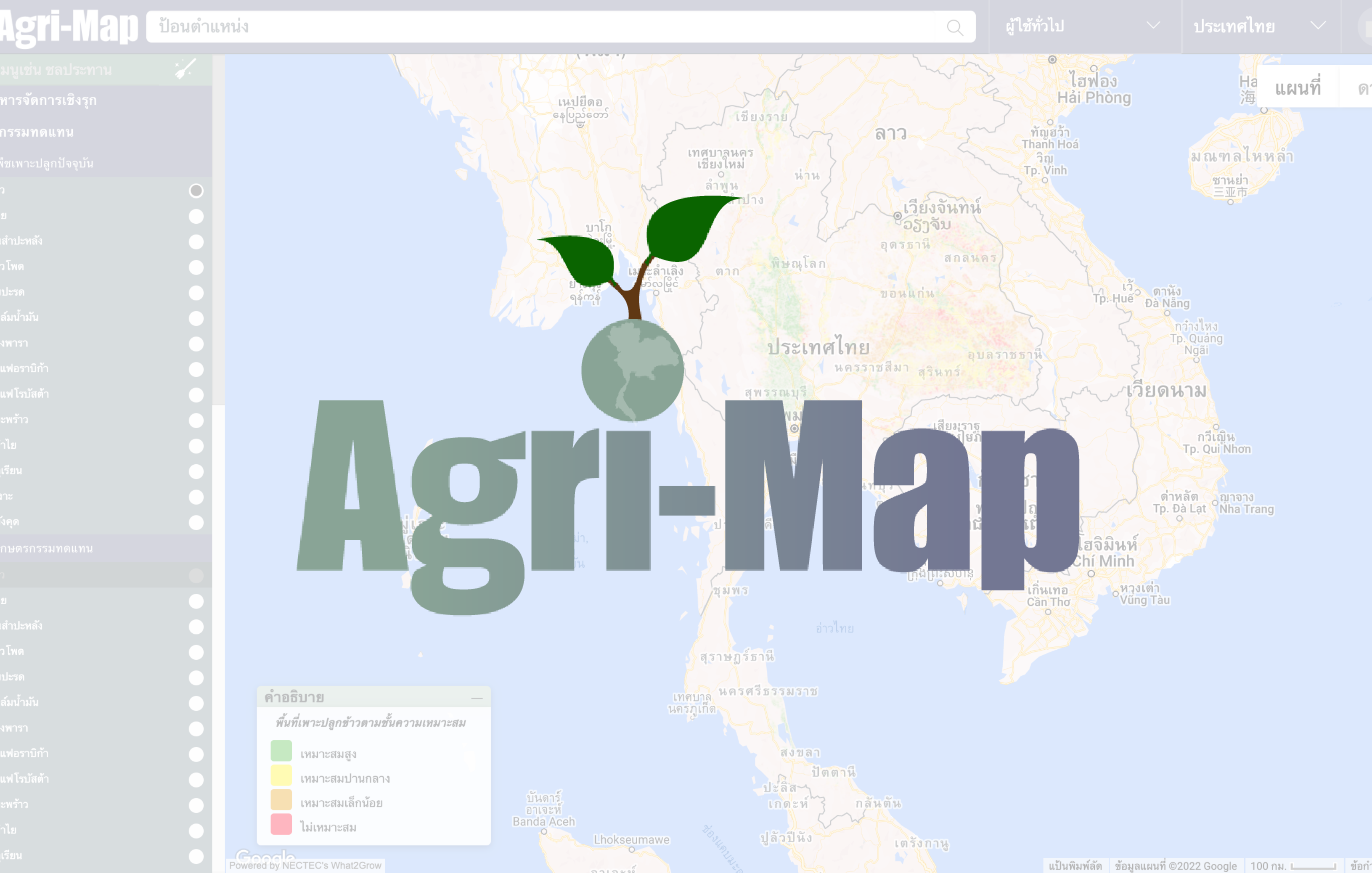Click the orange เหมาะสมเล็กน้อย legend swatch

click(x=281, y=800)
